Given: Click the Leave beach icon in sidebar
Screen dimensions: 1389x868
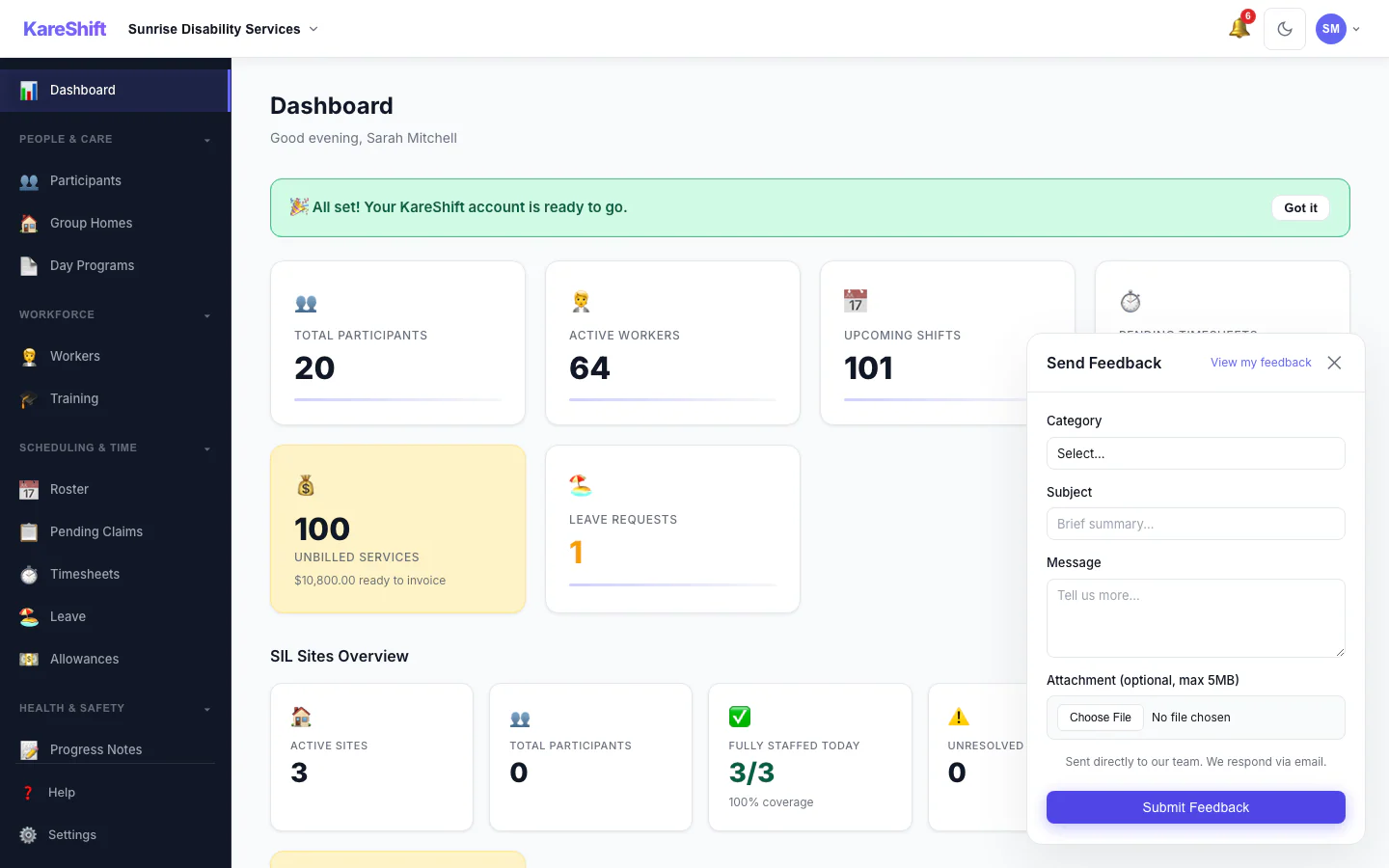Looking at the screenshot, I should tap(29, 617).
